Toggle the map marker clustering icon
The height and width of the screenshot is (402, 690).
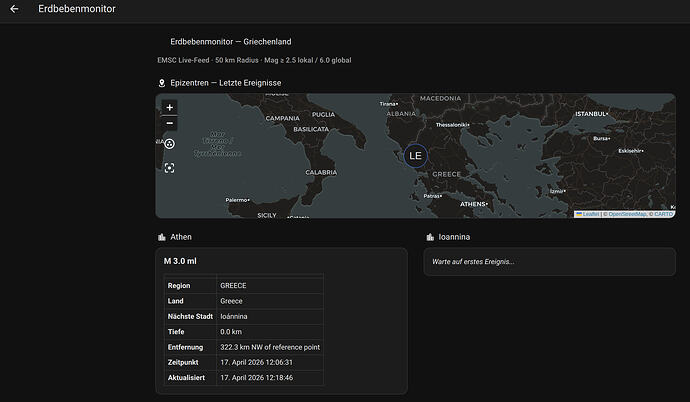169,144
